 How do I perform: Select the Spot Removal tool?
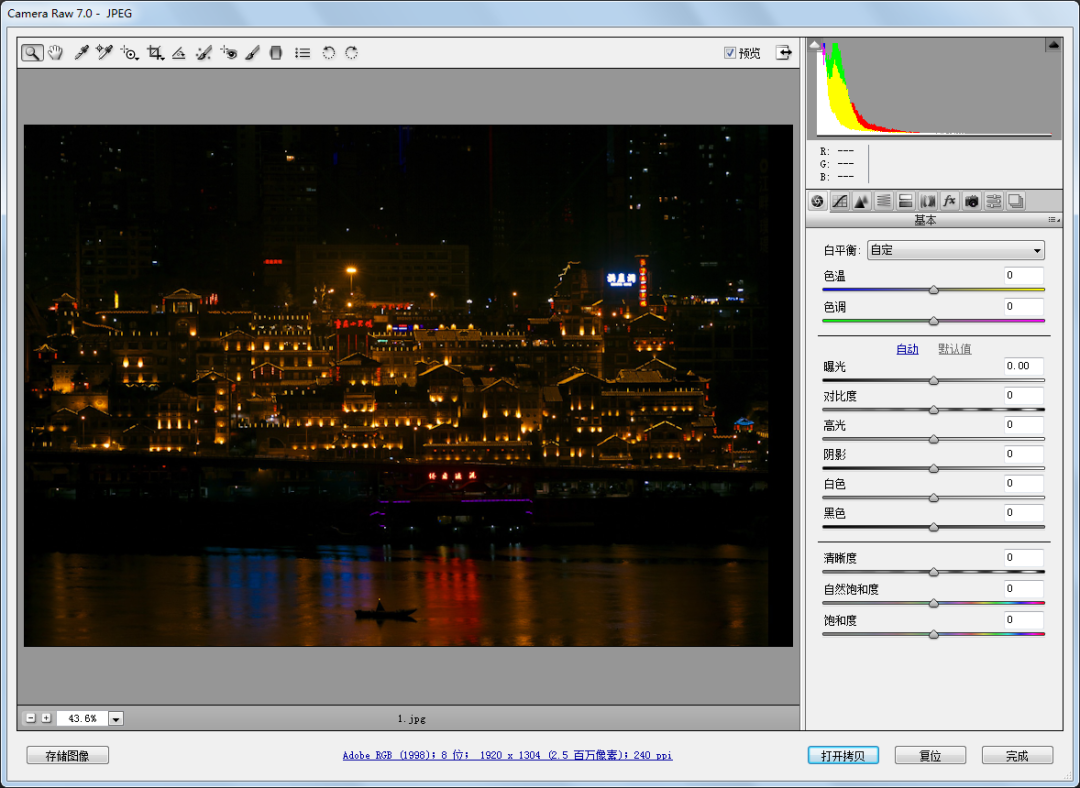click(203, 52)
